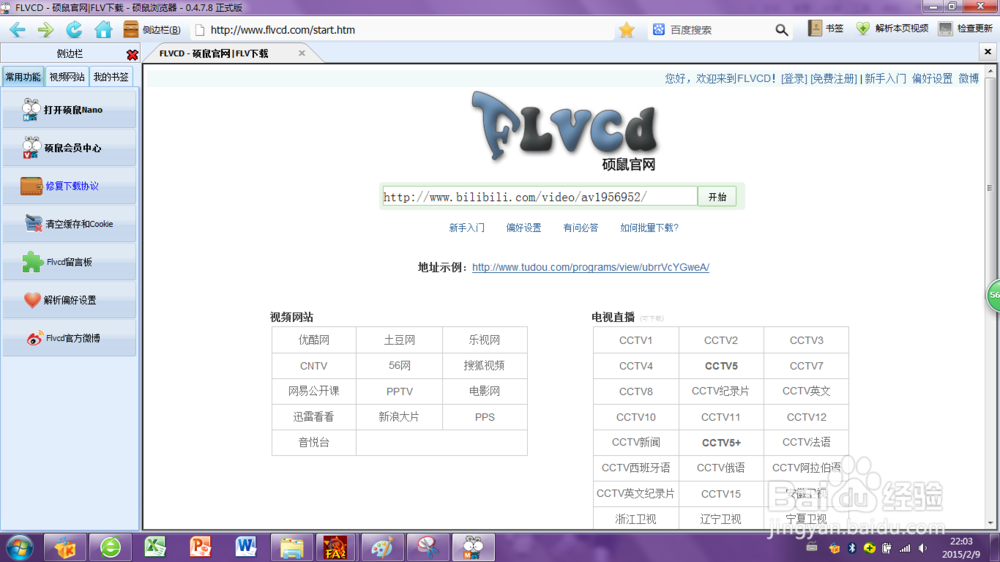This screenshot has height=562, width=1000.
Task: Open CCTV纪录片 live channel
Action: point(721,391)
